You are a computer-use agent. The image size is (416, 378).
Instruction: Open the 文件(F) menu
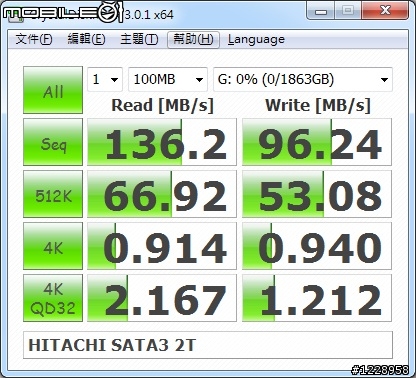[34, 39]
